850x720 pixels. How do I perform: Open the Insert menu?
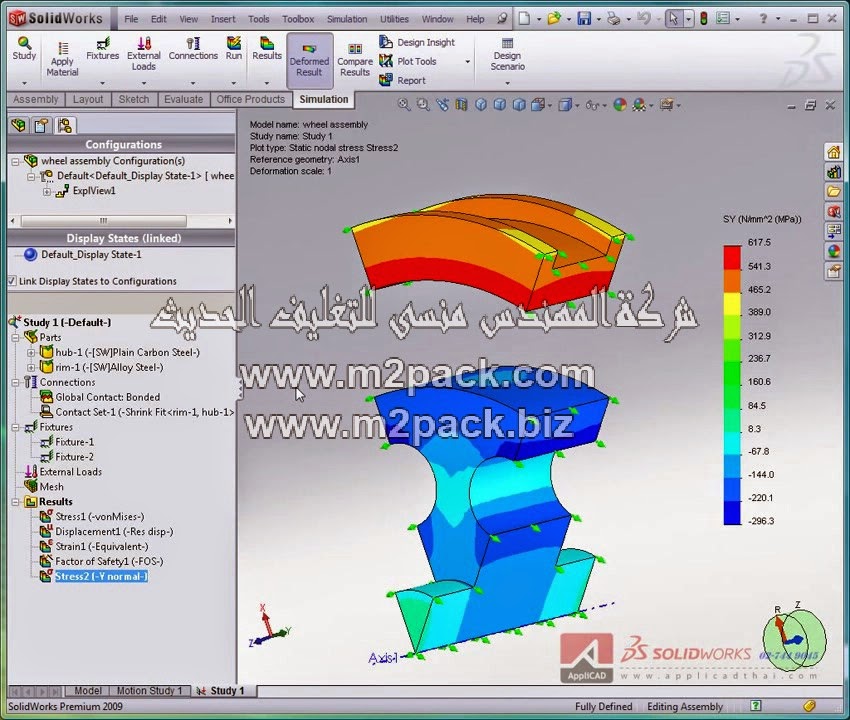point(223,19)
